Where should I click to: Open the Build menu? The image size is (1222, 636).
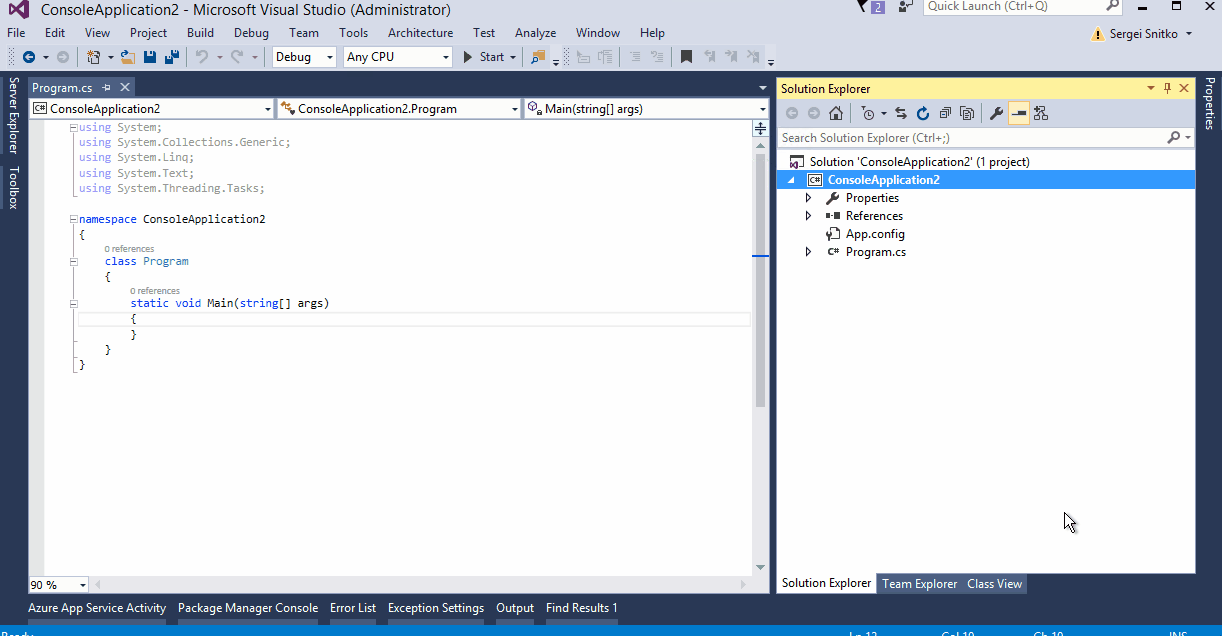click(199, 32)
